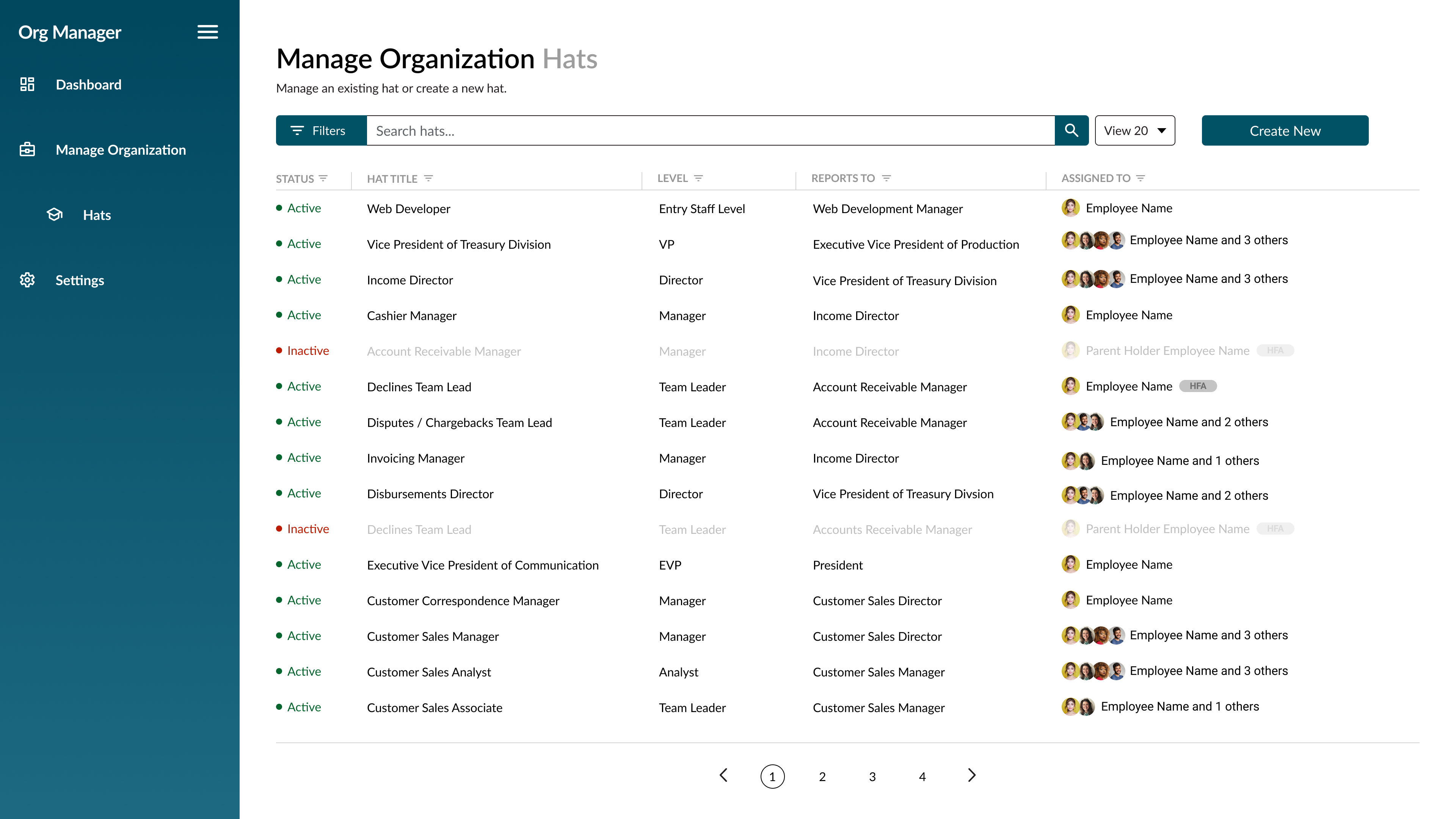This screenshot has height=819, width=1456.
Task: Click the Create New button
Action: [x=1285, y=130]
